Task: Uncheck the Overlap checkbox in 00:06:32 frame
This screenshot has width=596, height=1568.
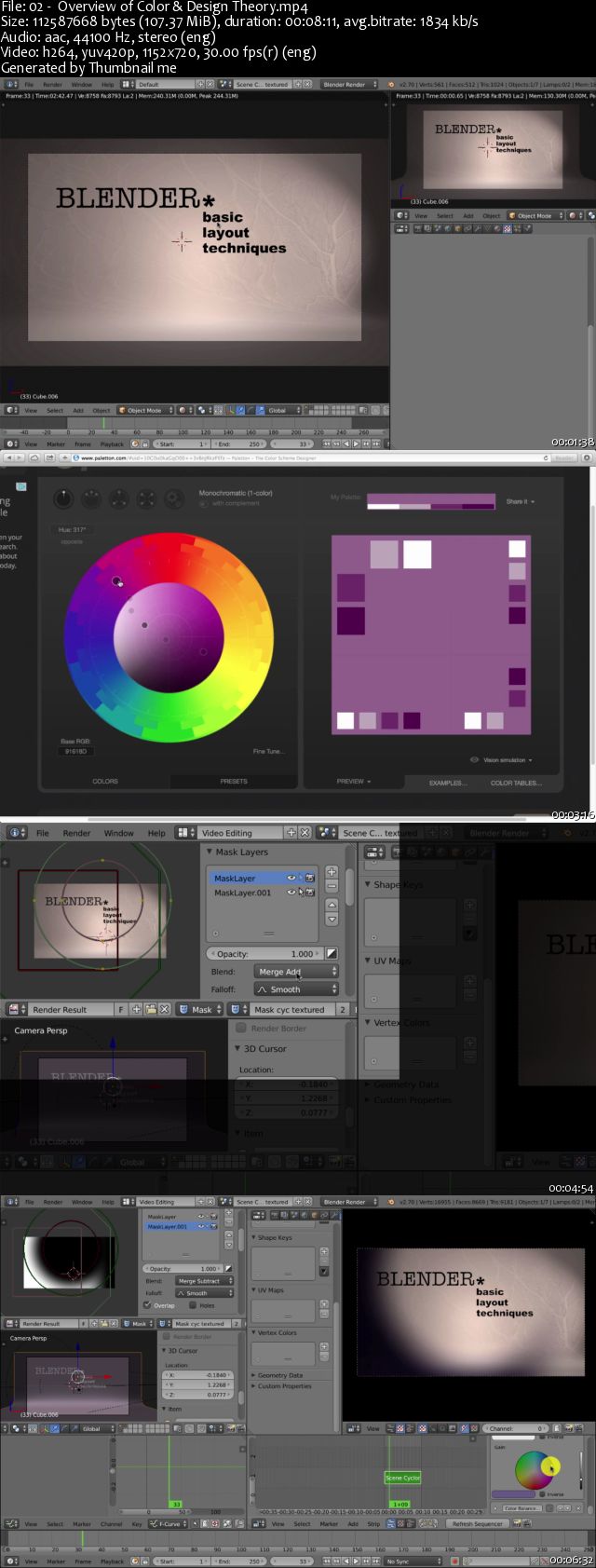Action: (x=148, y=1305)
